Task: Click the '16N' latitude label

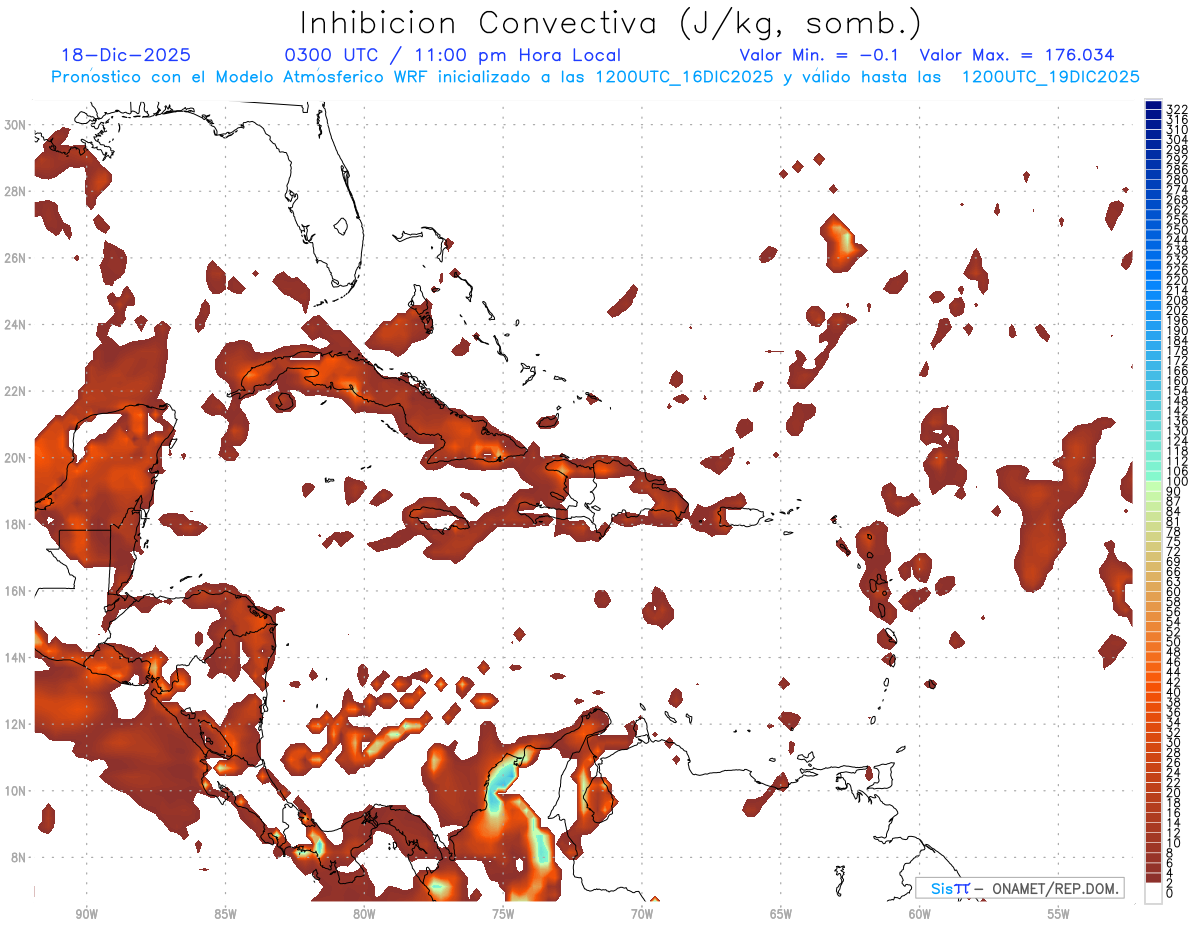Action: (15, 591)
